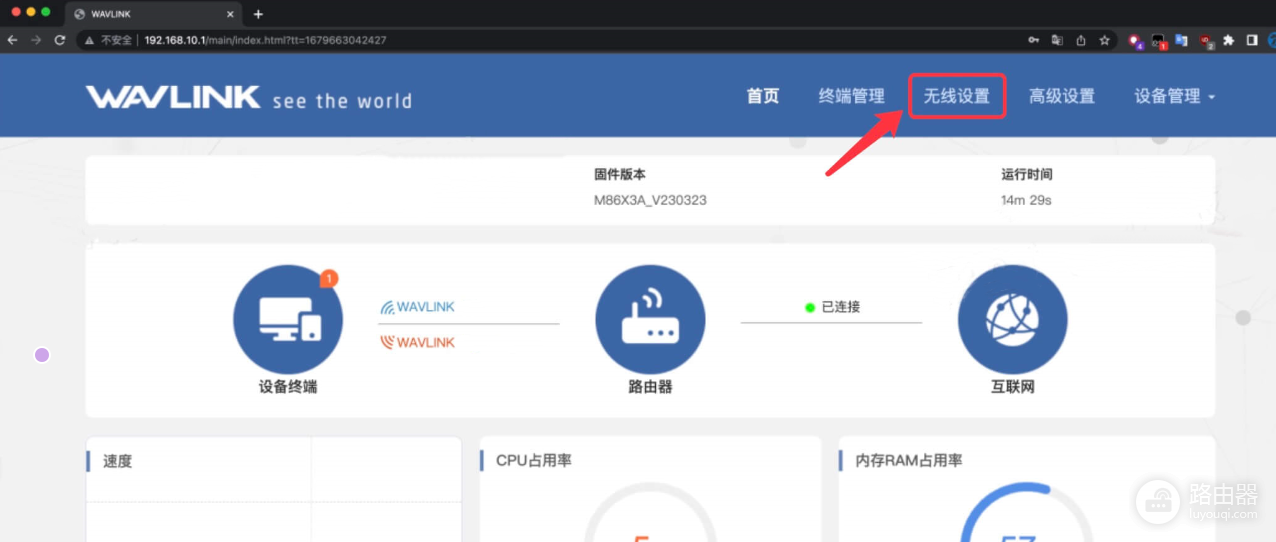Close the WAVLINK browser tab

click(x=231, y=14)
